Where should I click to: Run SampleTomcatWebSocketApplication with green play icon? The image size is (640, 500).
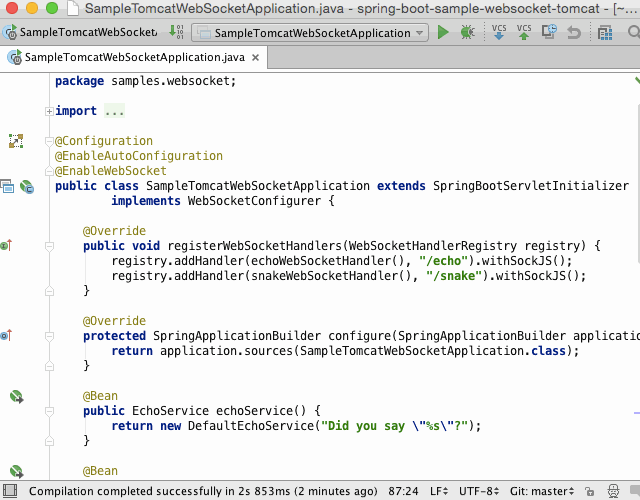click(443, 32)
